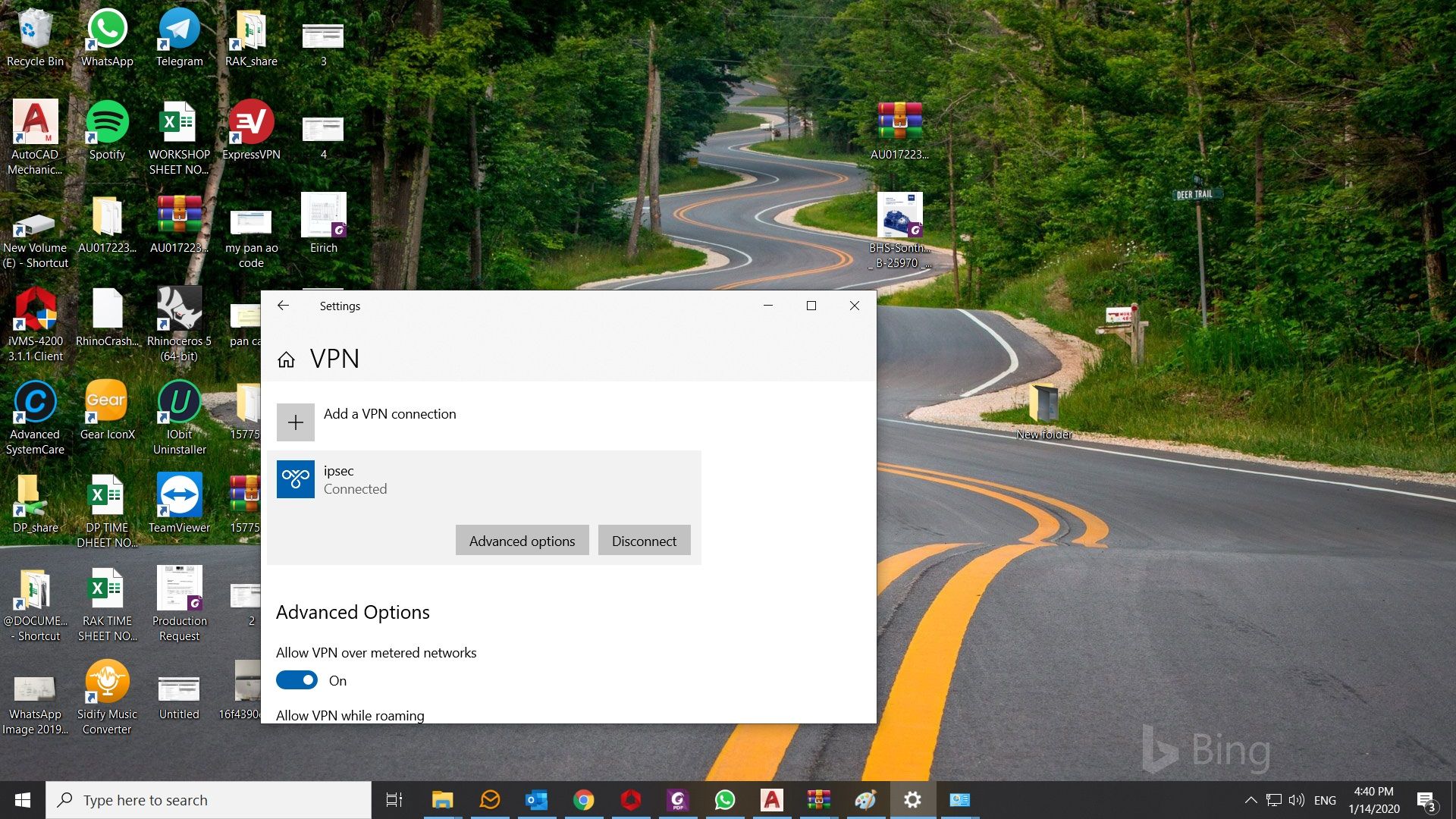Select the TeamViewer desktop shortcut
1456x819 pixels.
pos(179,504)
